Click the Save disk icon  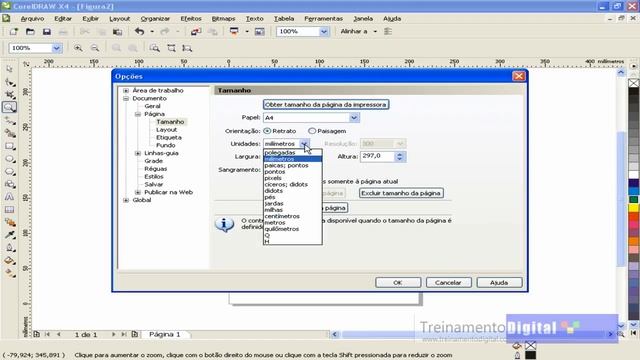pyautogui.click(x=47, y=31)
